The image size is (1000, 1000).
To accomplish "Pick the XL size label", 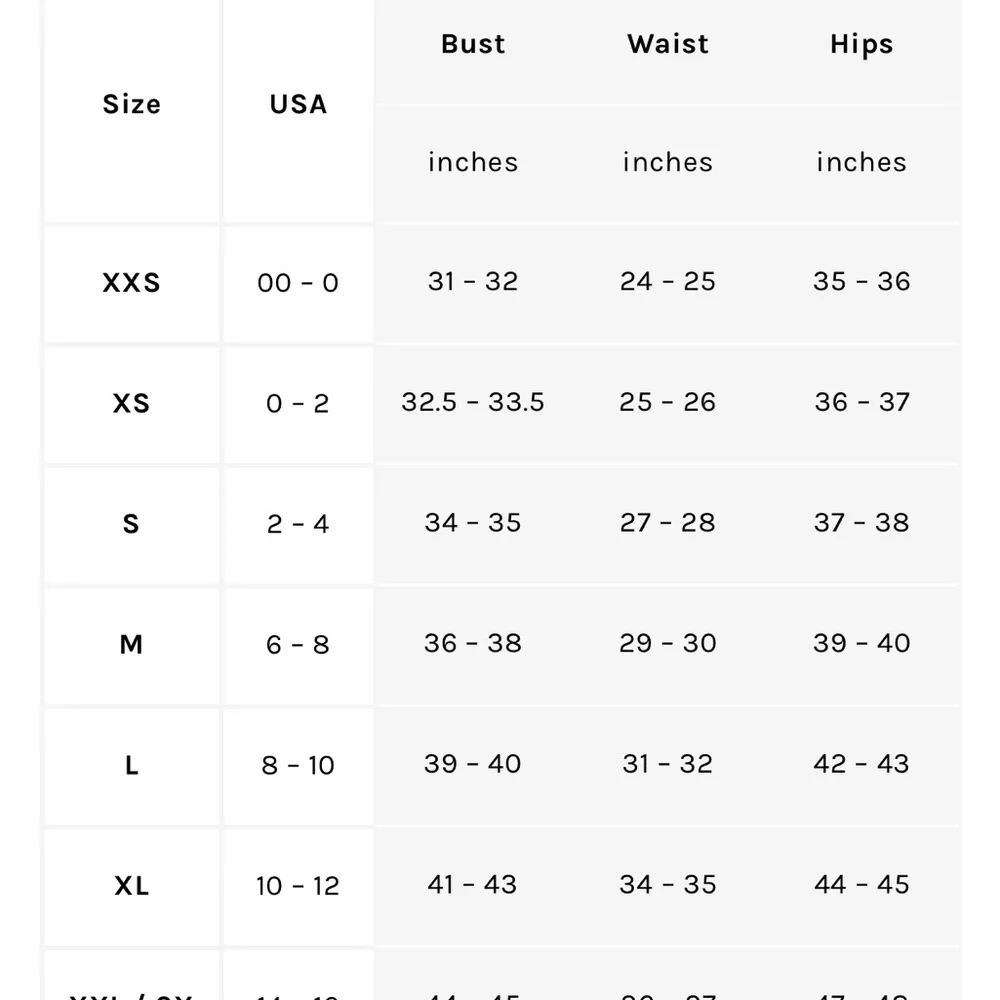I will pos(131,885).
